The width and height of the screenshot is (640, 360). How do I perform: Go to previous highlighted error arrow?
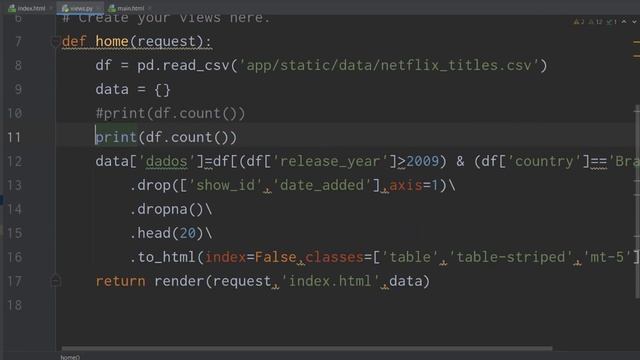point(624,21)
